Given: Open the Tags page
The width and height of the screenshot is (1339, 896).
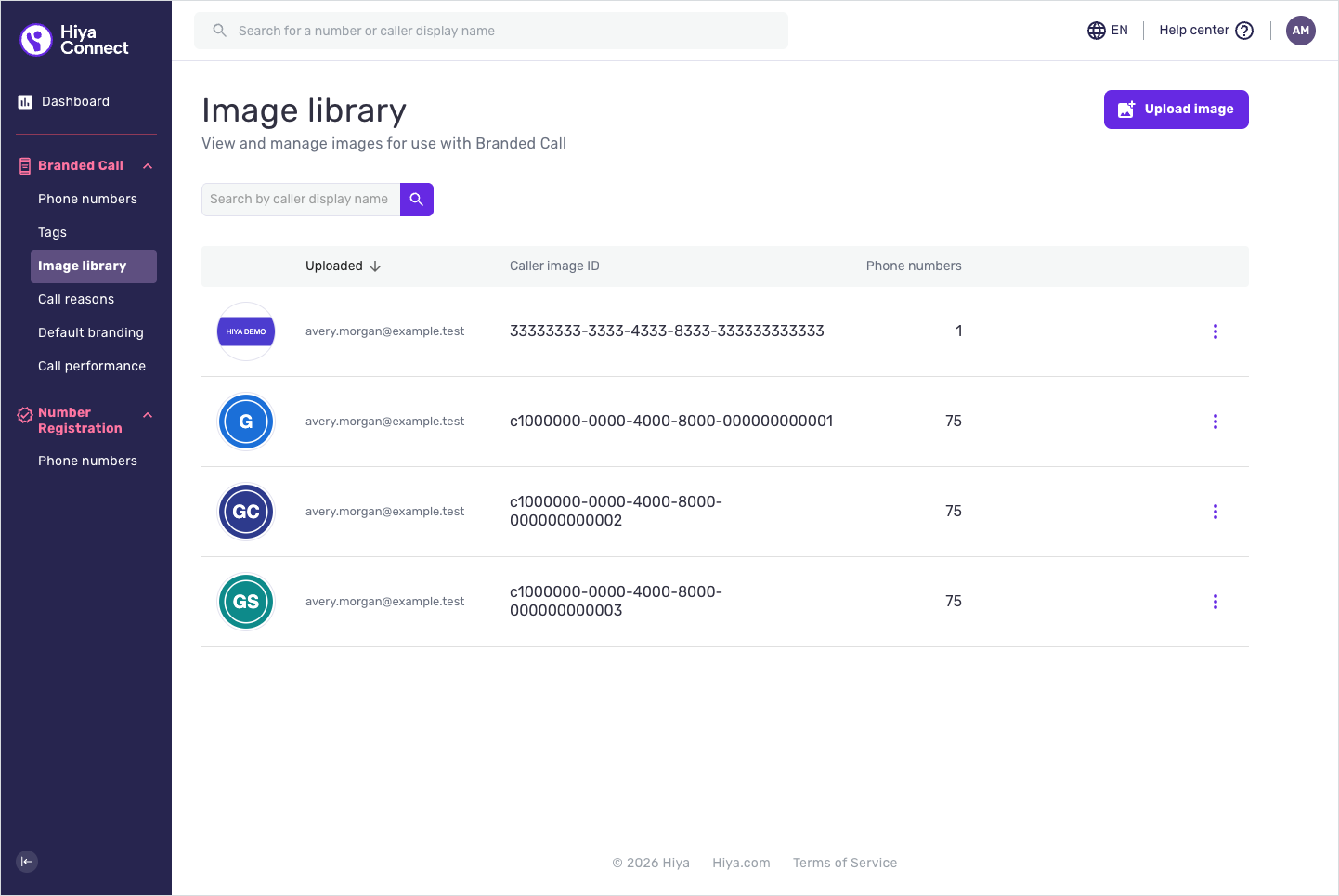Looking at the screenshot, I should coord(52,233).
